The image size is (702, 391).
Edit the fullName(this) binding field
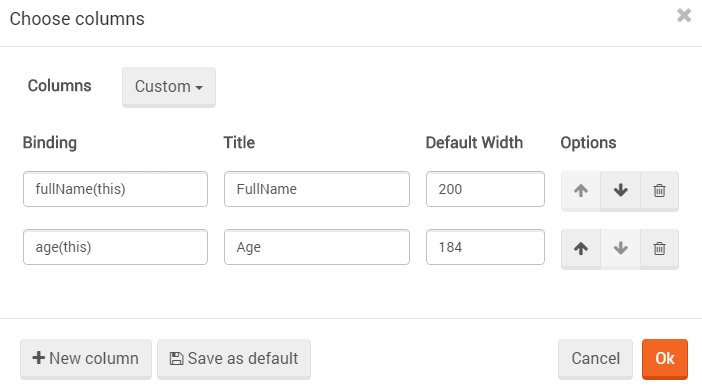[x=116, y=189]
